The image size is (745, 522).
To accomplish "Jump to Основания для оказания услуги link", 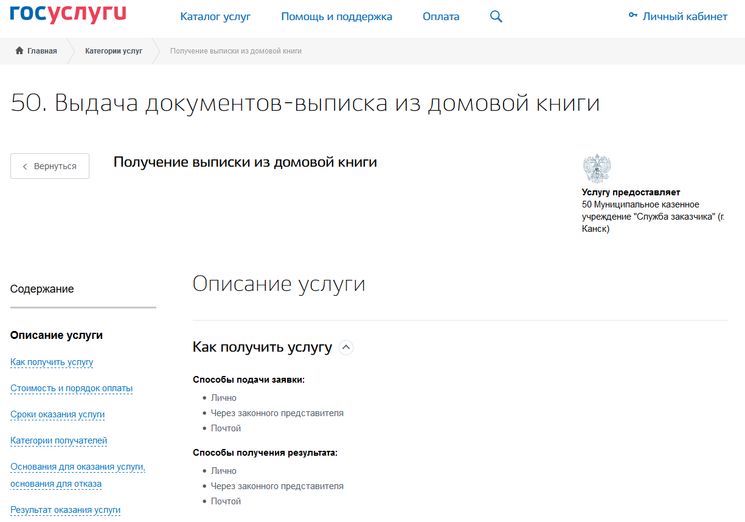I will 77,475.
